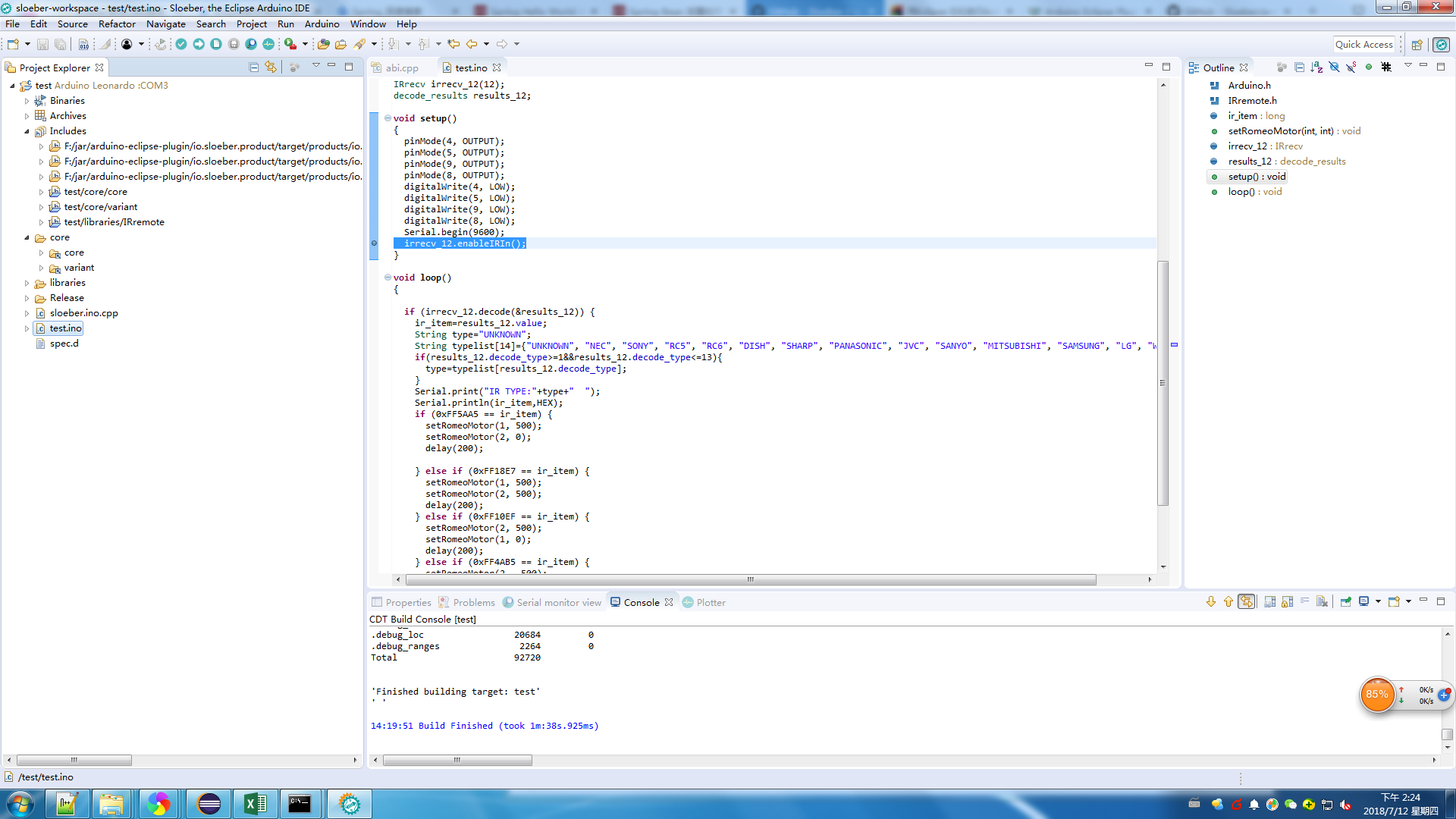Open the Run configurations dropdown arrow
This screenshot has width=1456, height=819.
pos(305,44)
